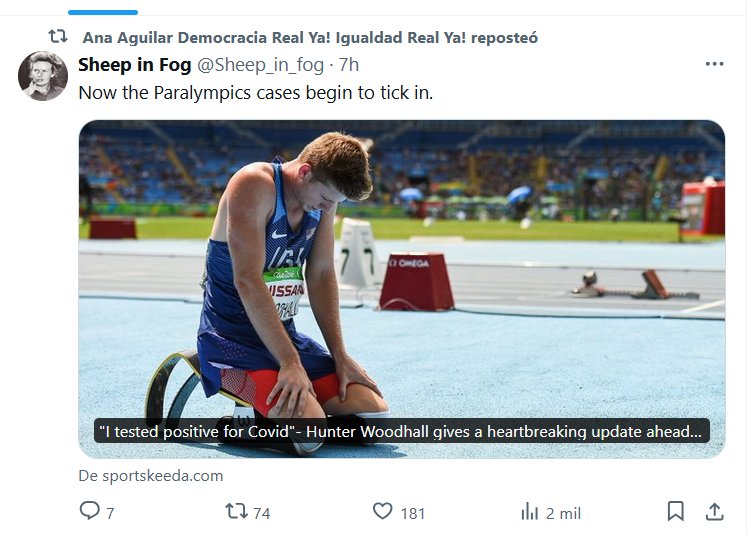Open the Sheep in Fog display name
This screenshot has height=534, width=748.
coord(136,65)
